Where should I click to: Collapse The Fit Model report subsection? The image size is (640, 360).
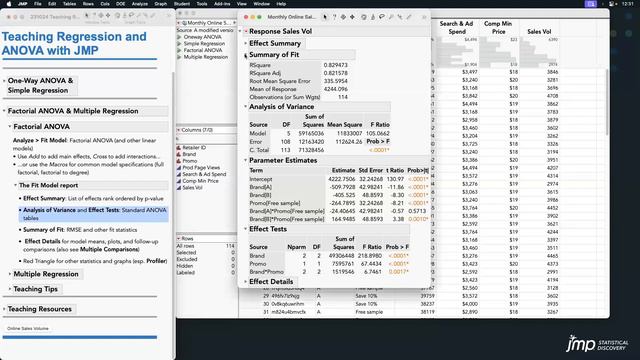coord(16,185)
